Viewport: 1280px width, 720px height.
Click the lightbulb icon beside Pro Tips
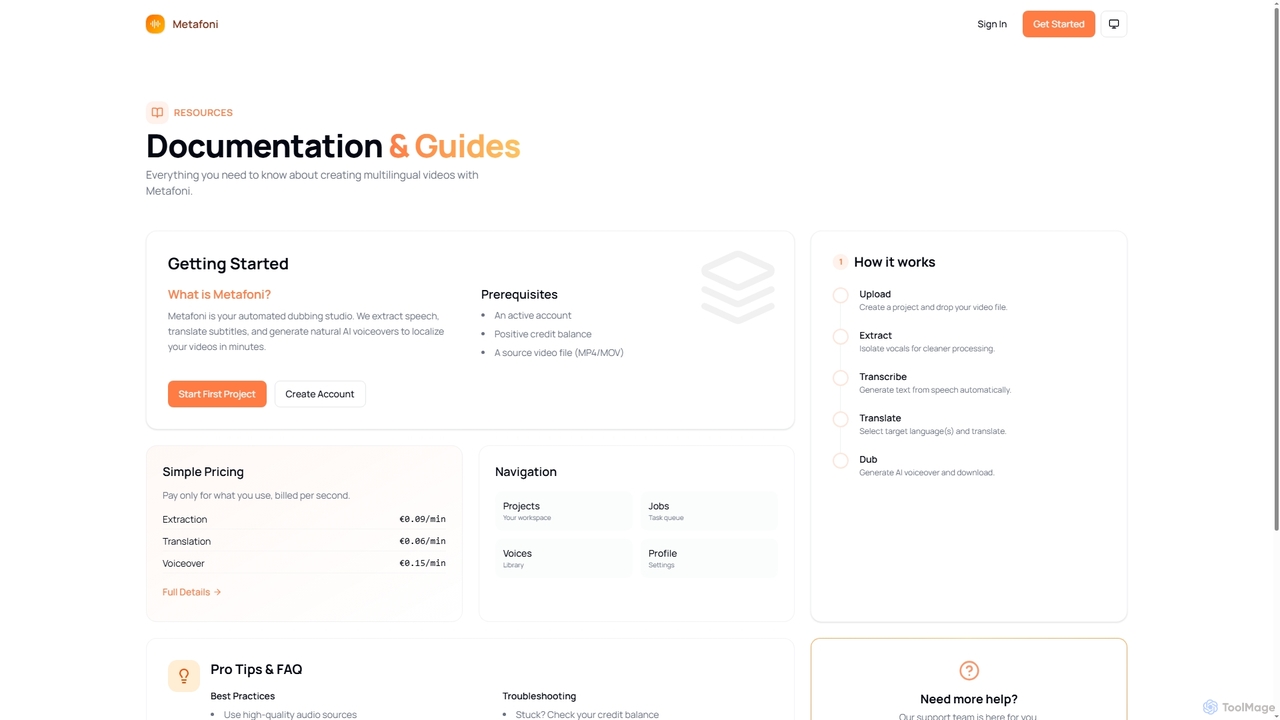(184, 676)
